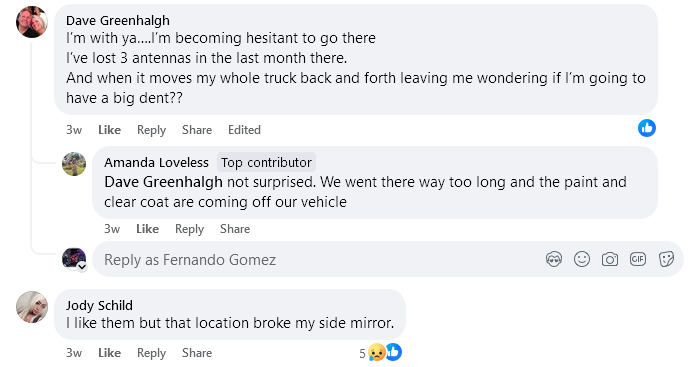Screen dimensions: 700x367
Task: Click the Top contributor badge
Action: click(x=267, y=163)
